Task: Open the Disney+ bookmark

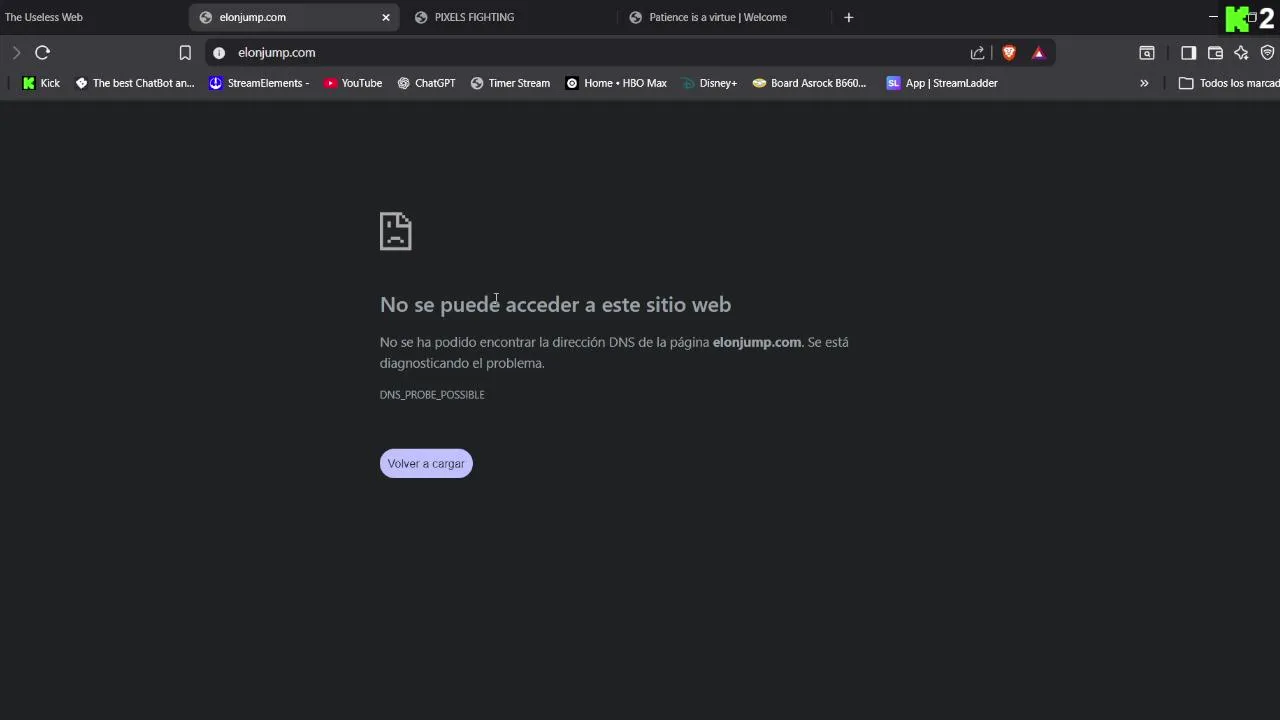Action: [x=709, y=83]
